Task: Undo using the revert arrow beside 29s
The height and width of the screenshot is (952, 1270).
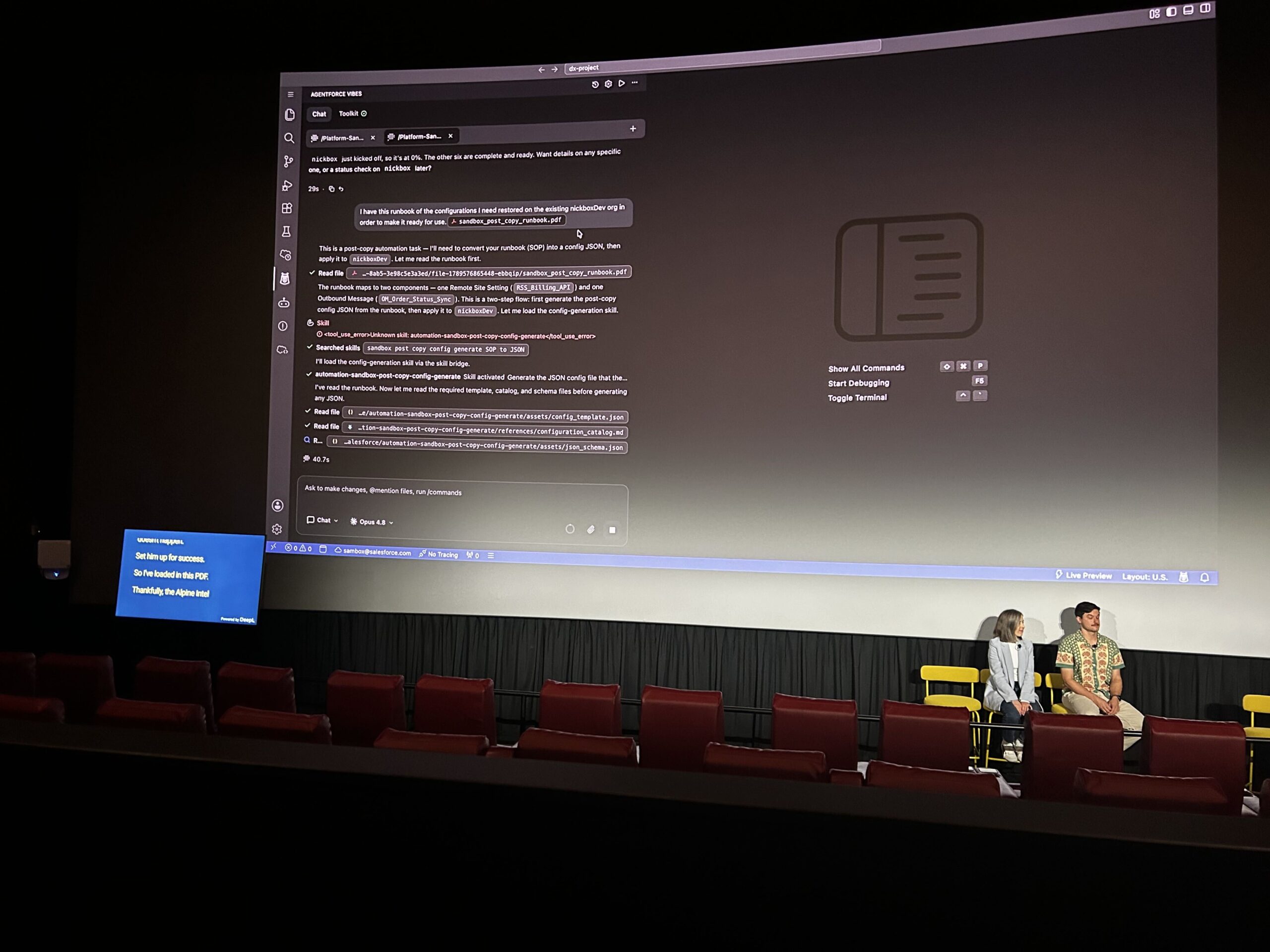Action: [341, 189]
